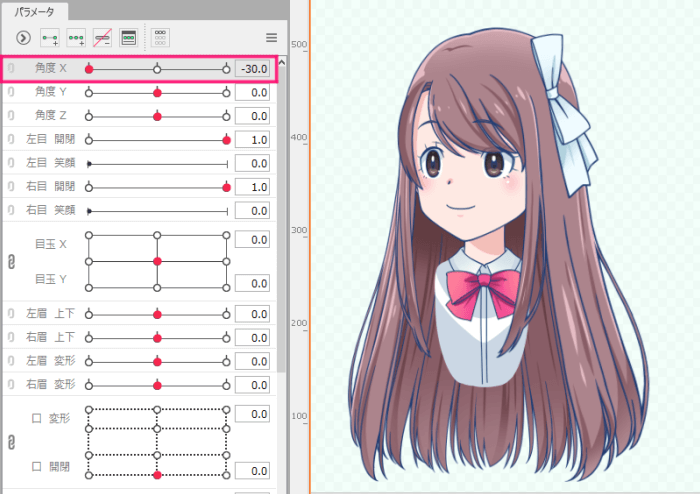Click the 左目 開閉 value field showing 1.0
The image size is (700, 494).
253,140
